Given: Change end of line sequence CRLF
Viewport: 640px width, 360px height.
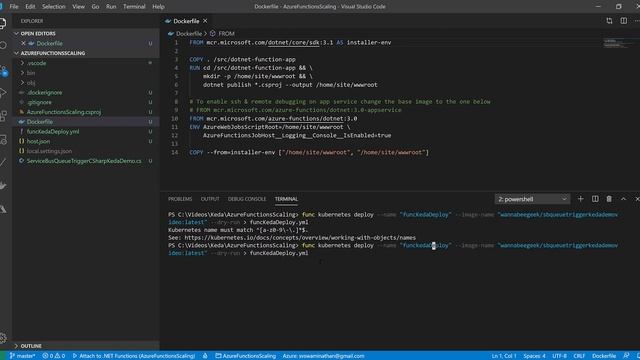Looking at the screenshot, I should (x=579, y=356).
